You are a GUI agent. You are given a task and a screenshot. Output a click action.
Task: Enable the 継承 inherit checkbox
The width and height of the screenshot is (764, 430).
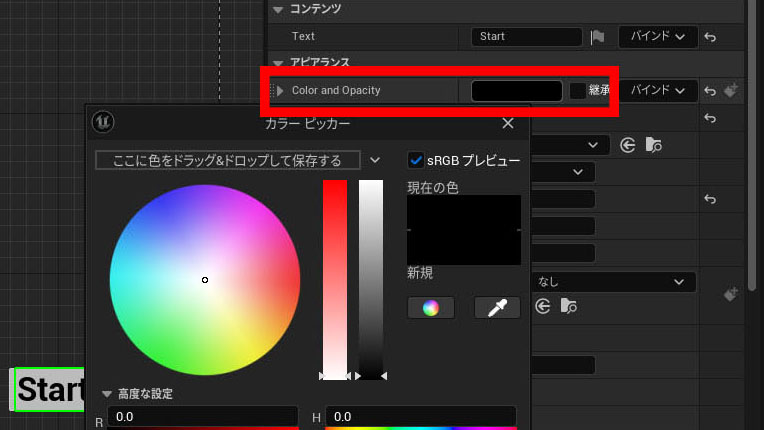[x=578, y=91]
